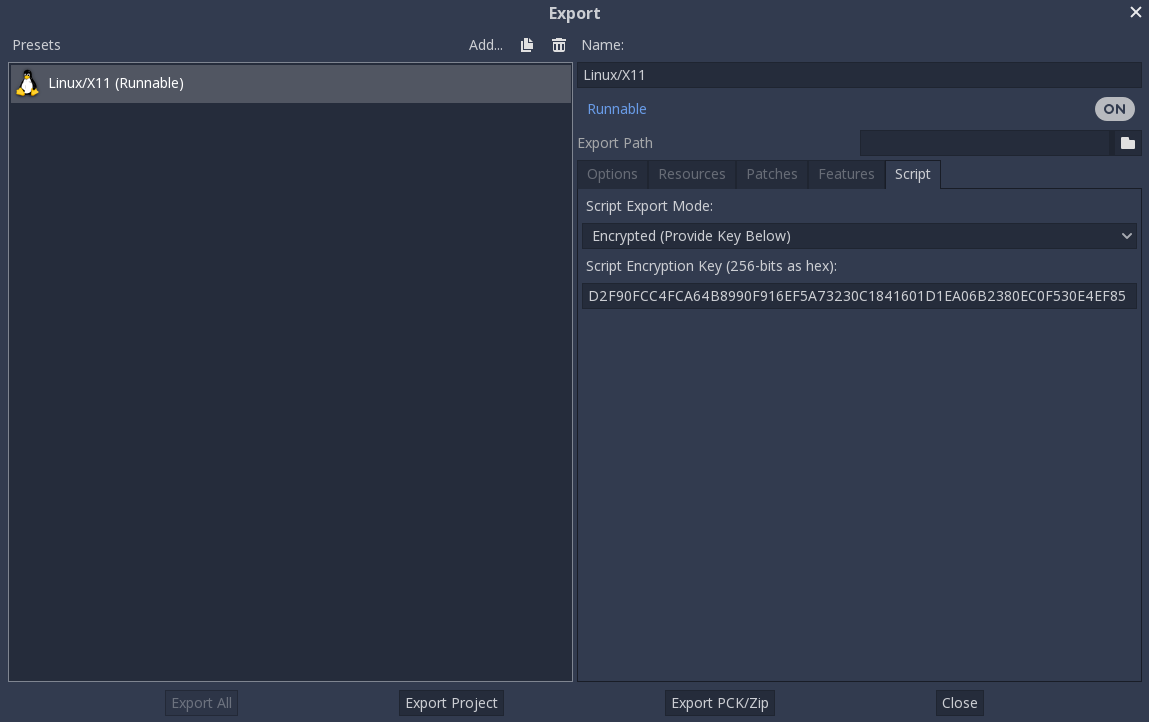Toggle Runnable off

point(1114,109)
